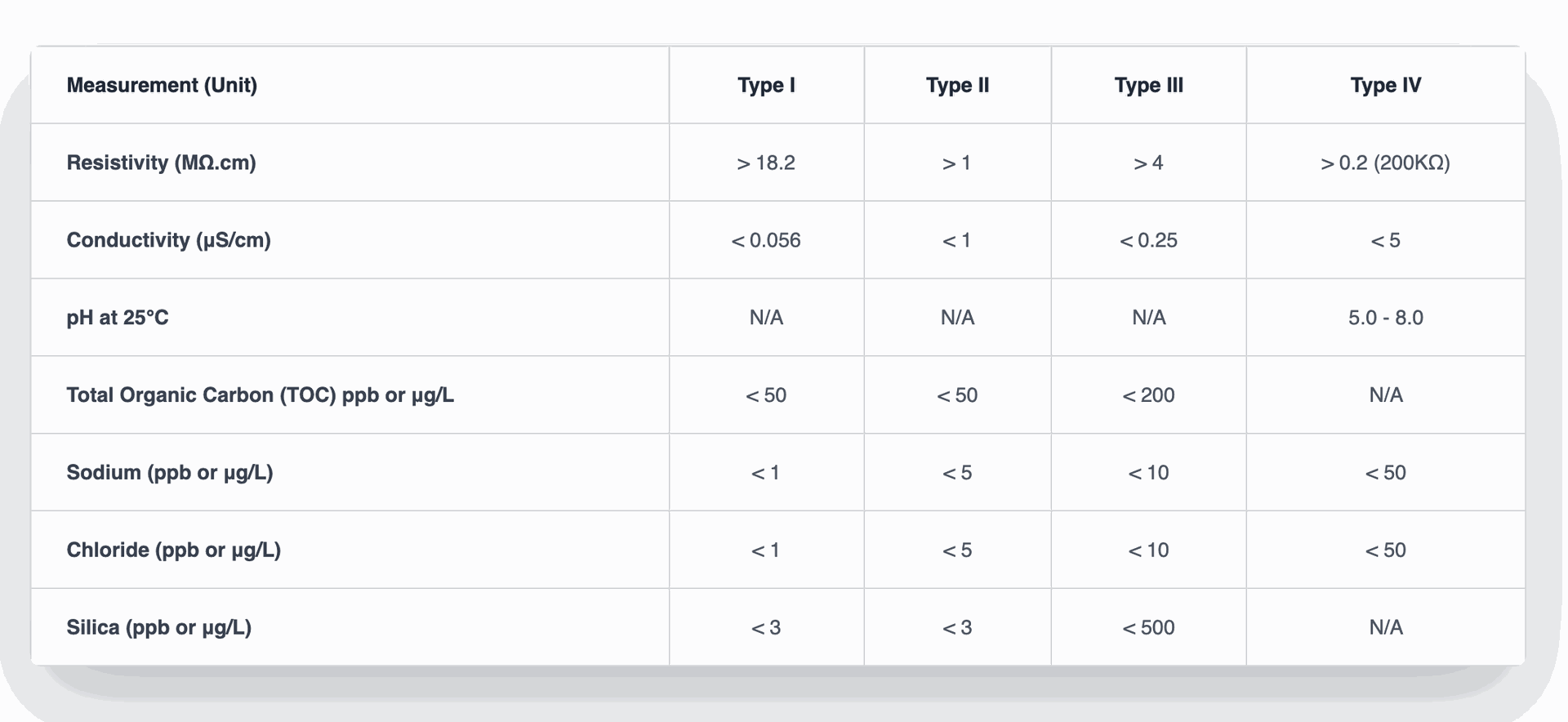1568x722 pixels.
Task: Select the "Chloride (ppb or µg/L)" row label
Action: 173,550
